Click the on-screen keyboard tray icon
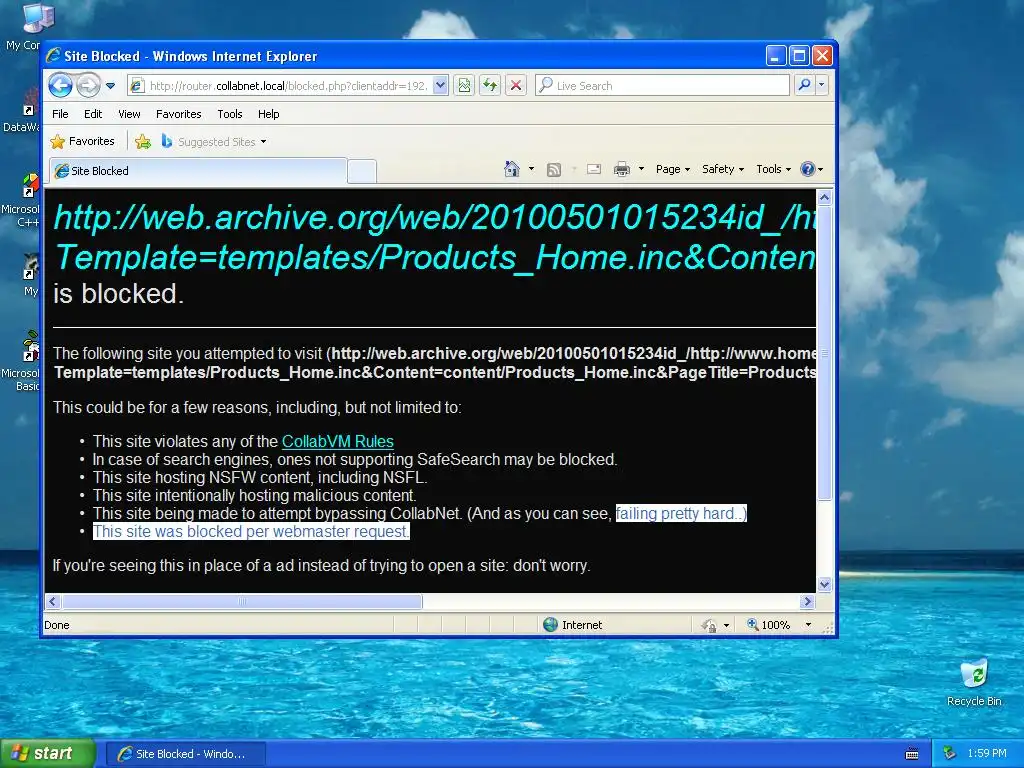 912,754
